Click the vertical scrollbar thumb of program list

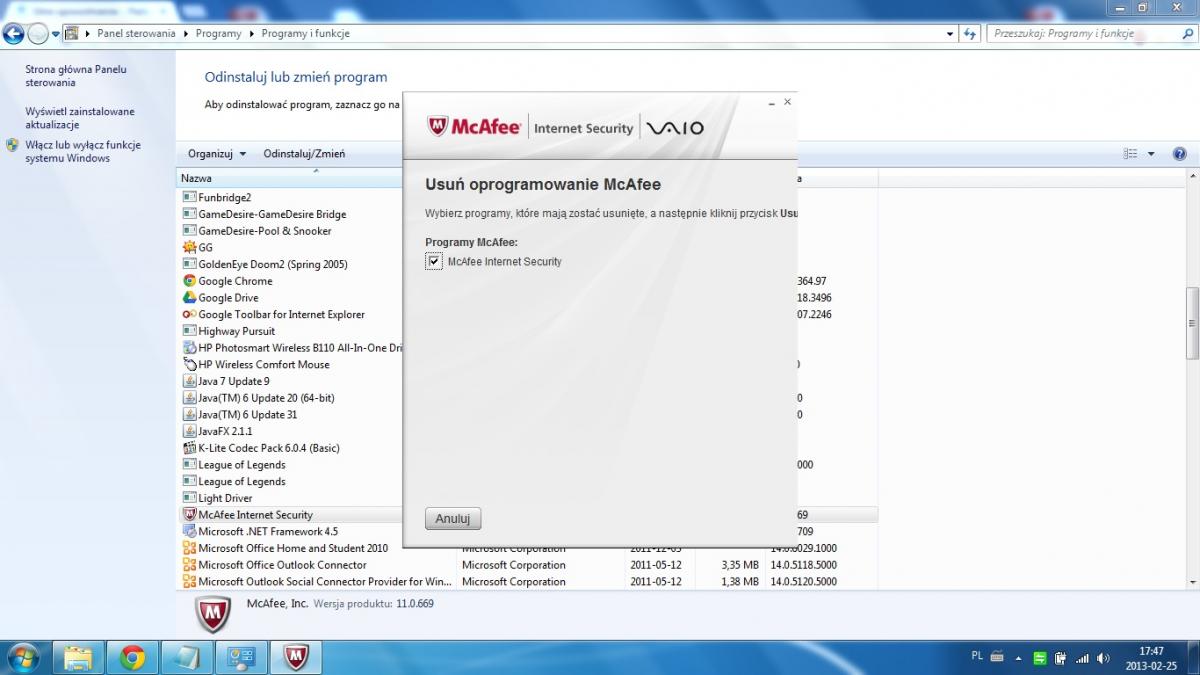(1192, 323)
